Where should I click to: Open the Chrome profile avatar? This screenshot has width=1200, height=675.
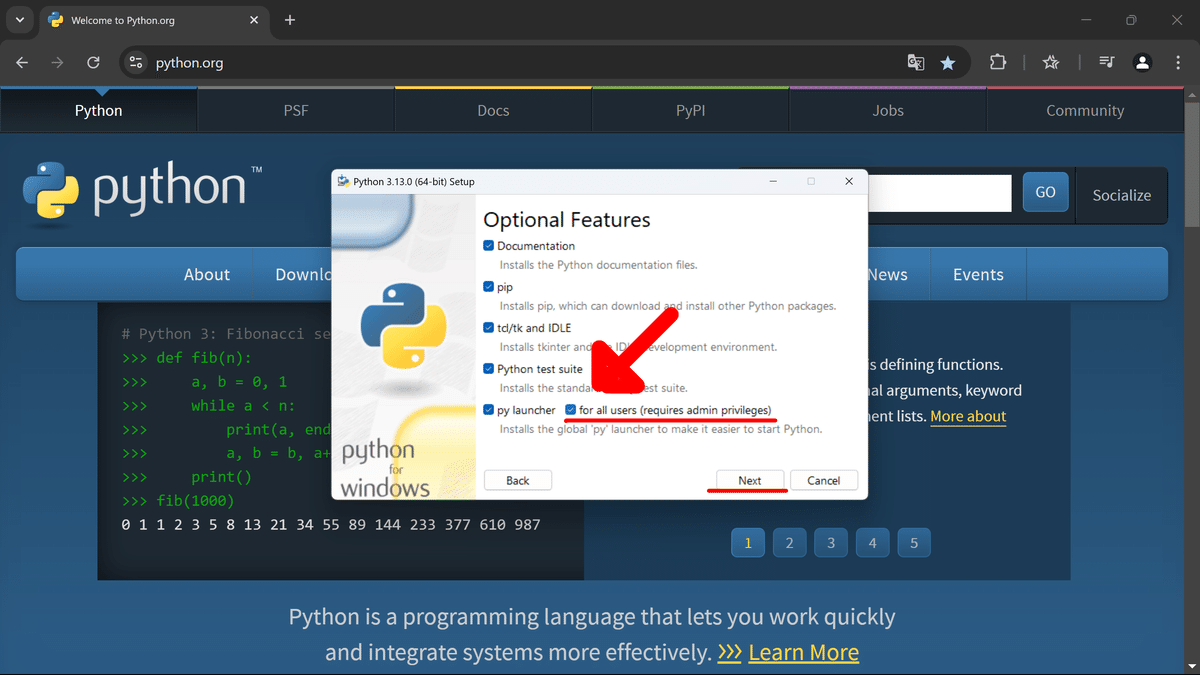pyautogui.click(x=1142, y=62)
